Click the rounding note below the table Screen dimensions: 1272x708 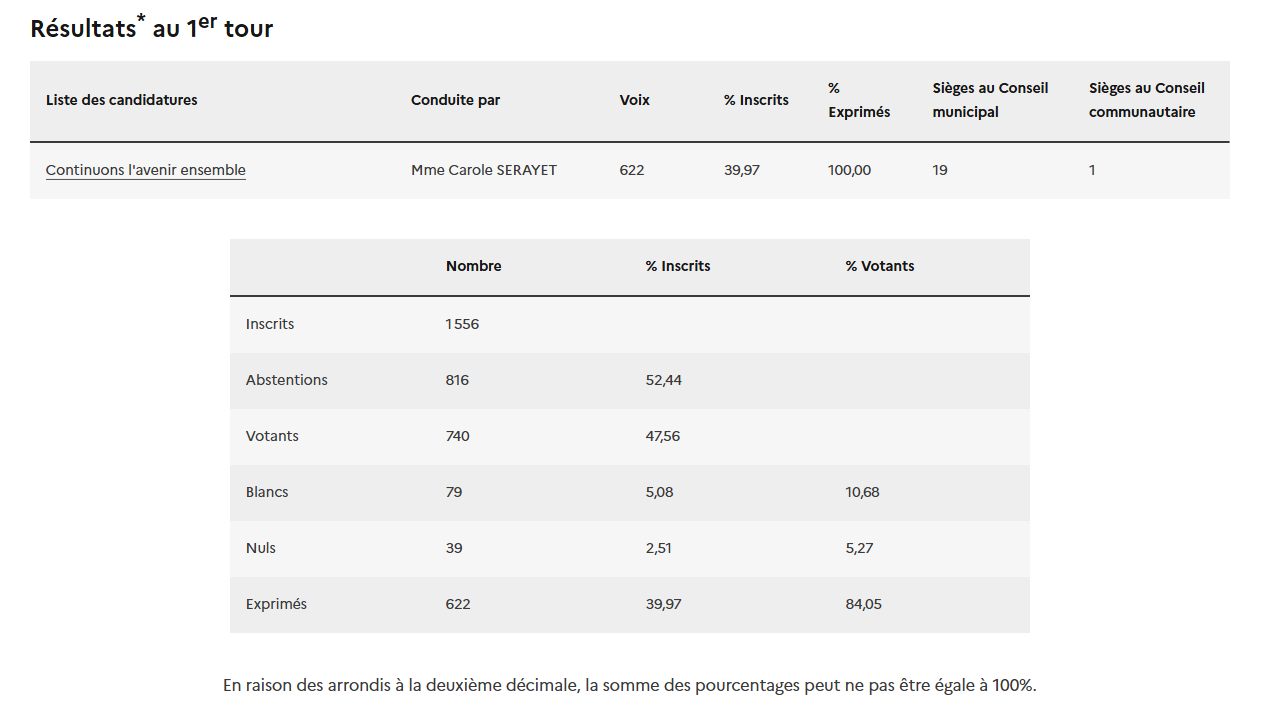tap(629, 685)
